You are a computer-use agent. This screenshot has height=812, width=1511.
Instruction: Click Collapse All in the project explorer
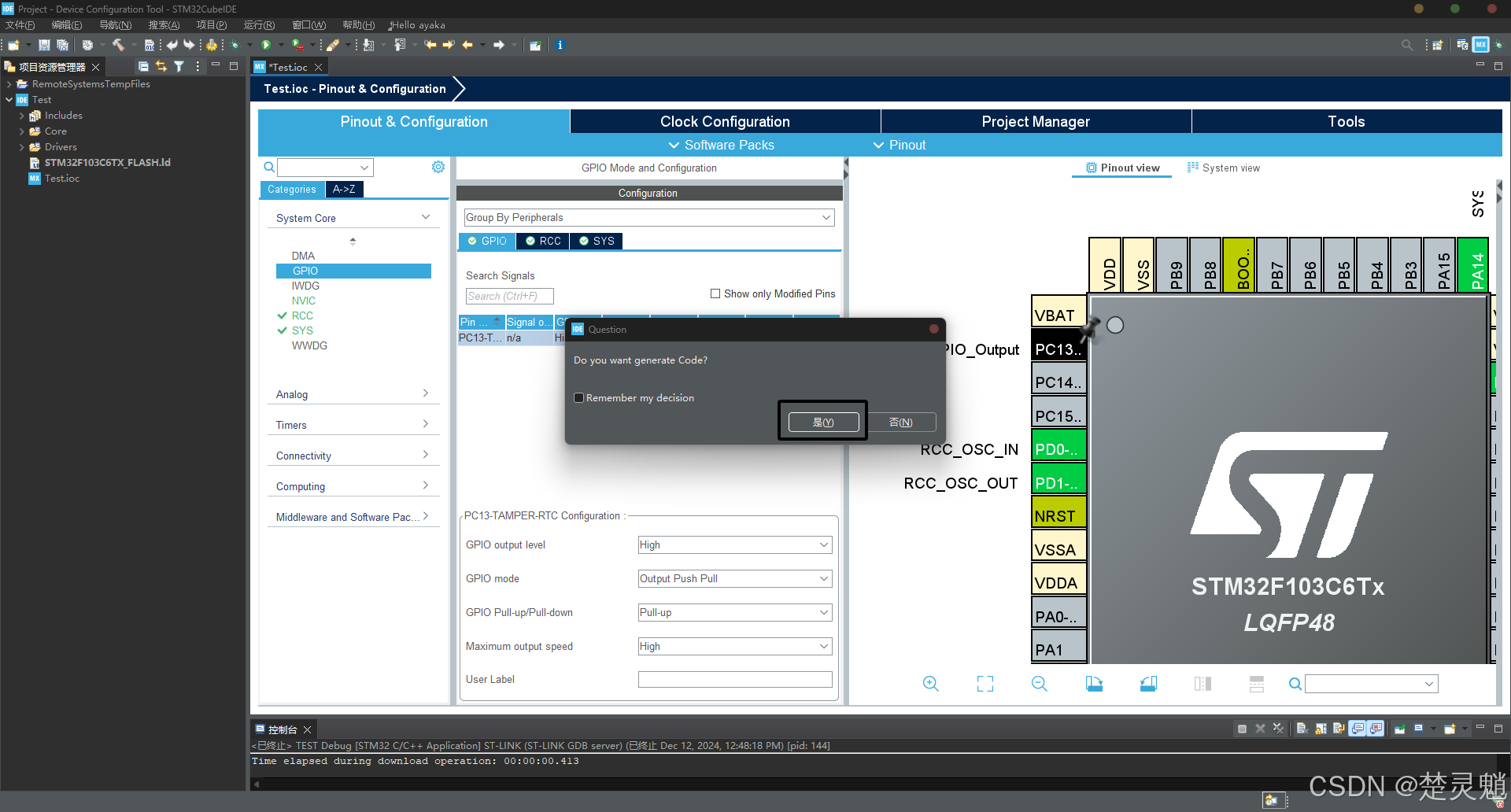click(143, 67)
